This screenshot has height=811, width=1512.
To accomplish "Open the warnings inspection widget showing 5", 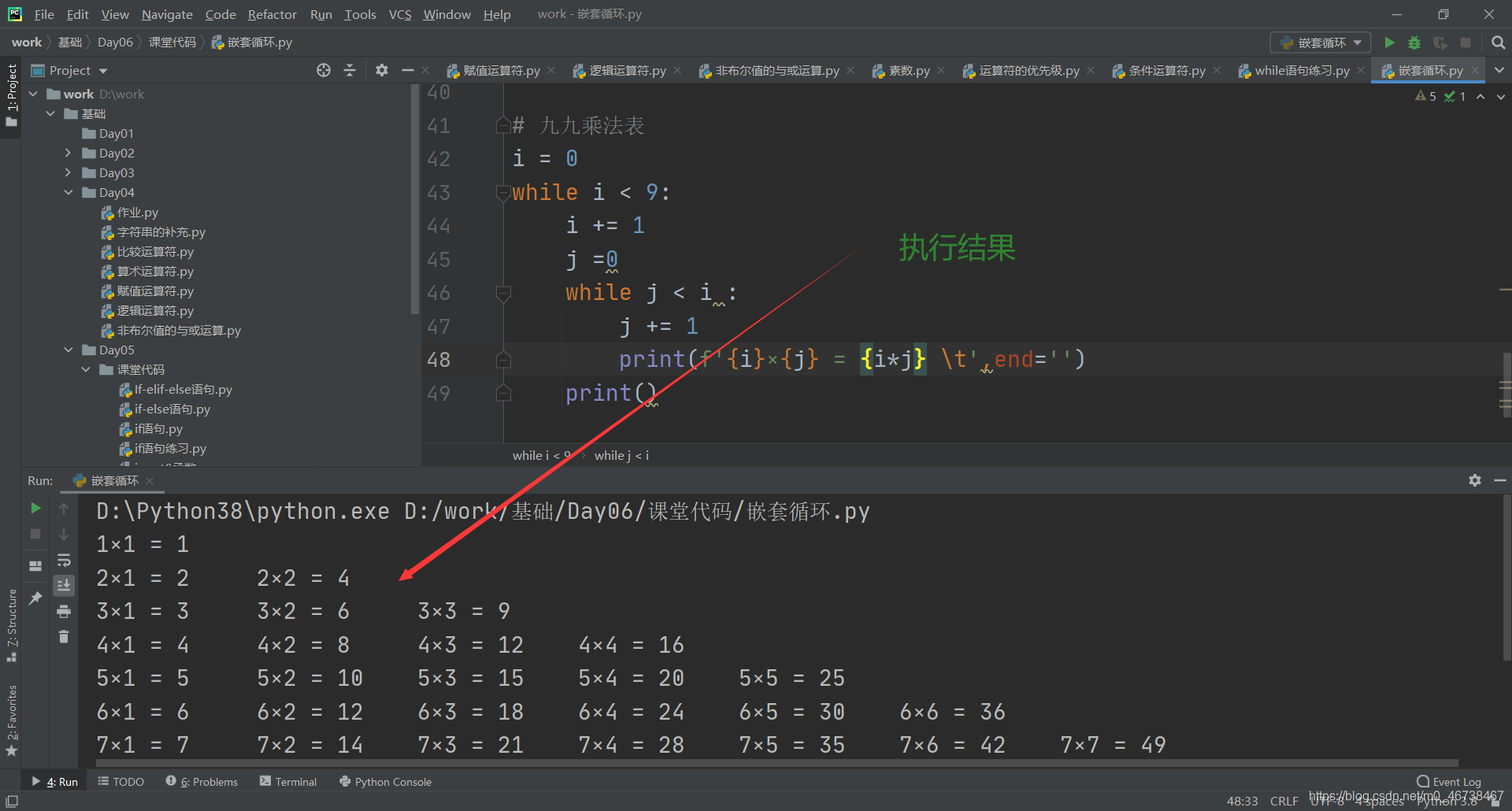I will [x=1425, y=96].
